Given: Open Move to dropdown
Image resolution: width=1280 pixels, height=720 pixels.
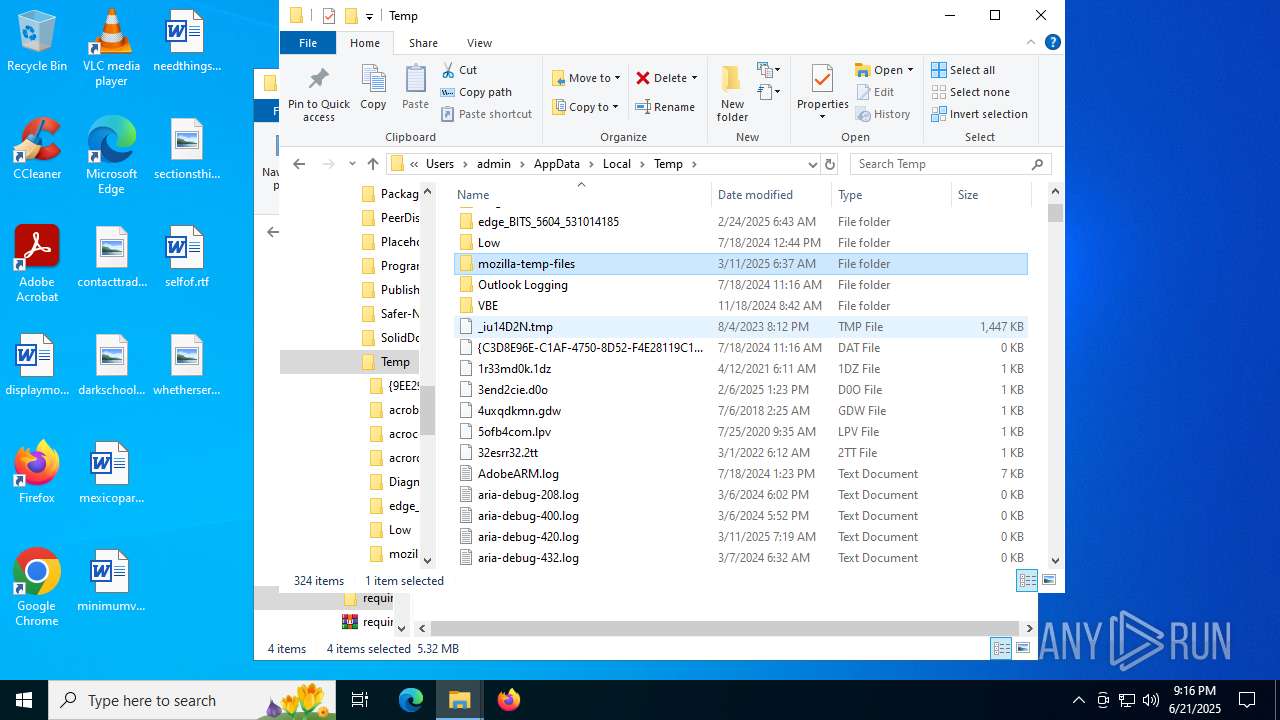Looking at the screenshot, I should (x=587, y=78).
